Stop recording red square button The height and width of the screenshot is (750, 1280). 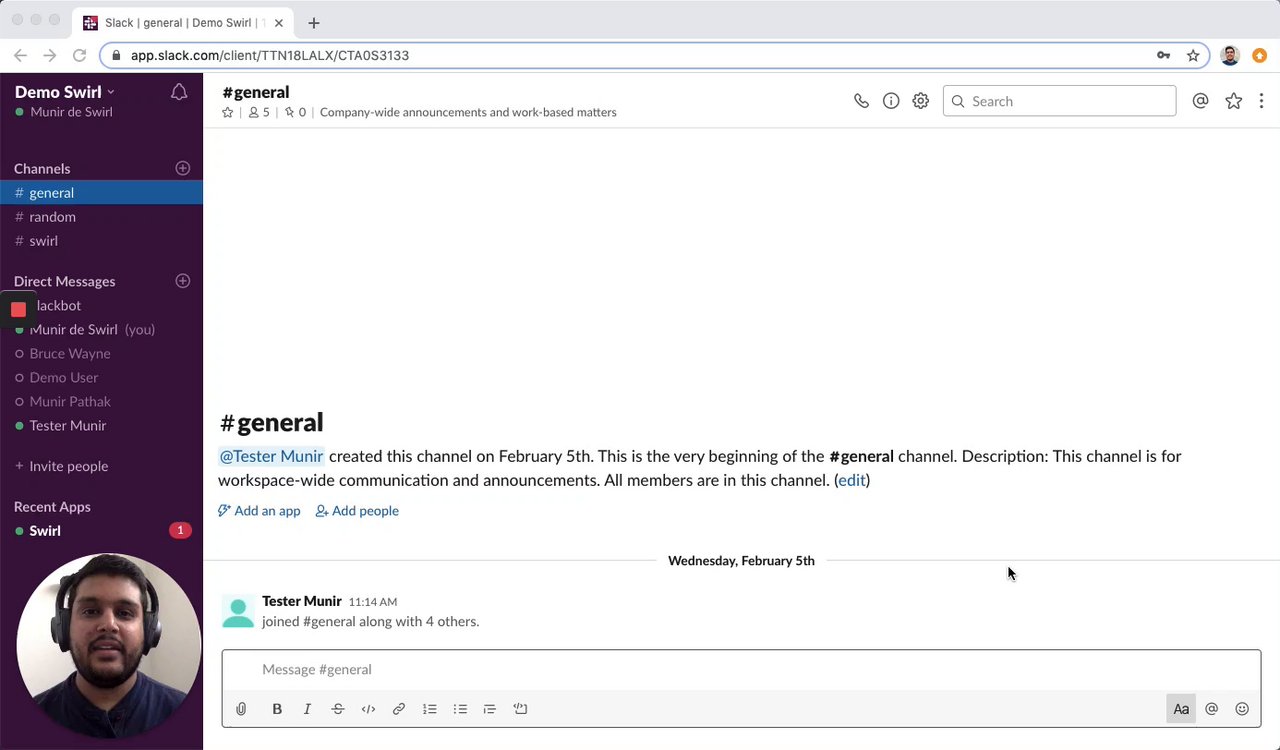pyautogui.click(x=18, y=310)
